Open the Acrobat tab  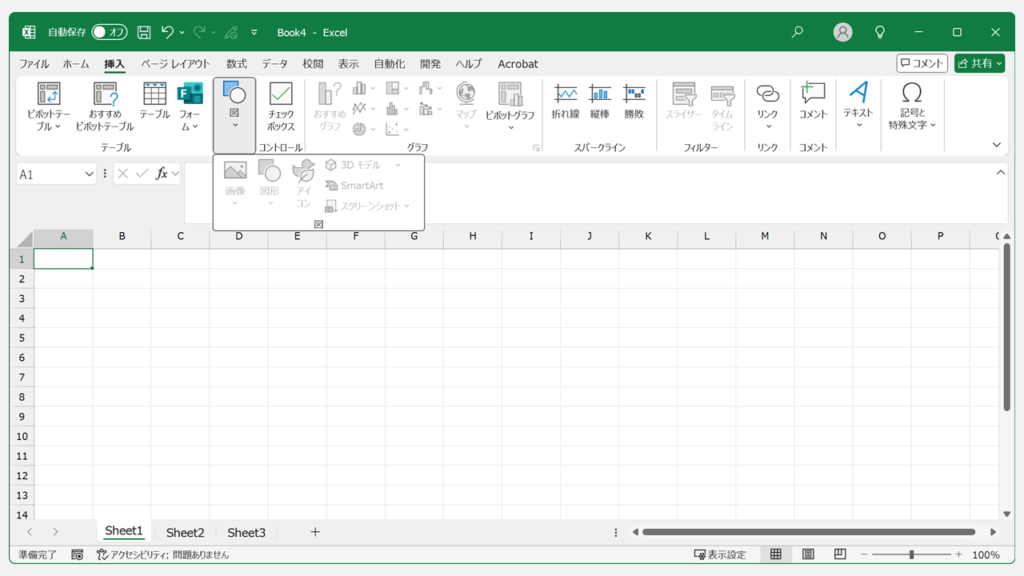[x=518, y=64]
